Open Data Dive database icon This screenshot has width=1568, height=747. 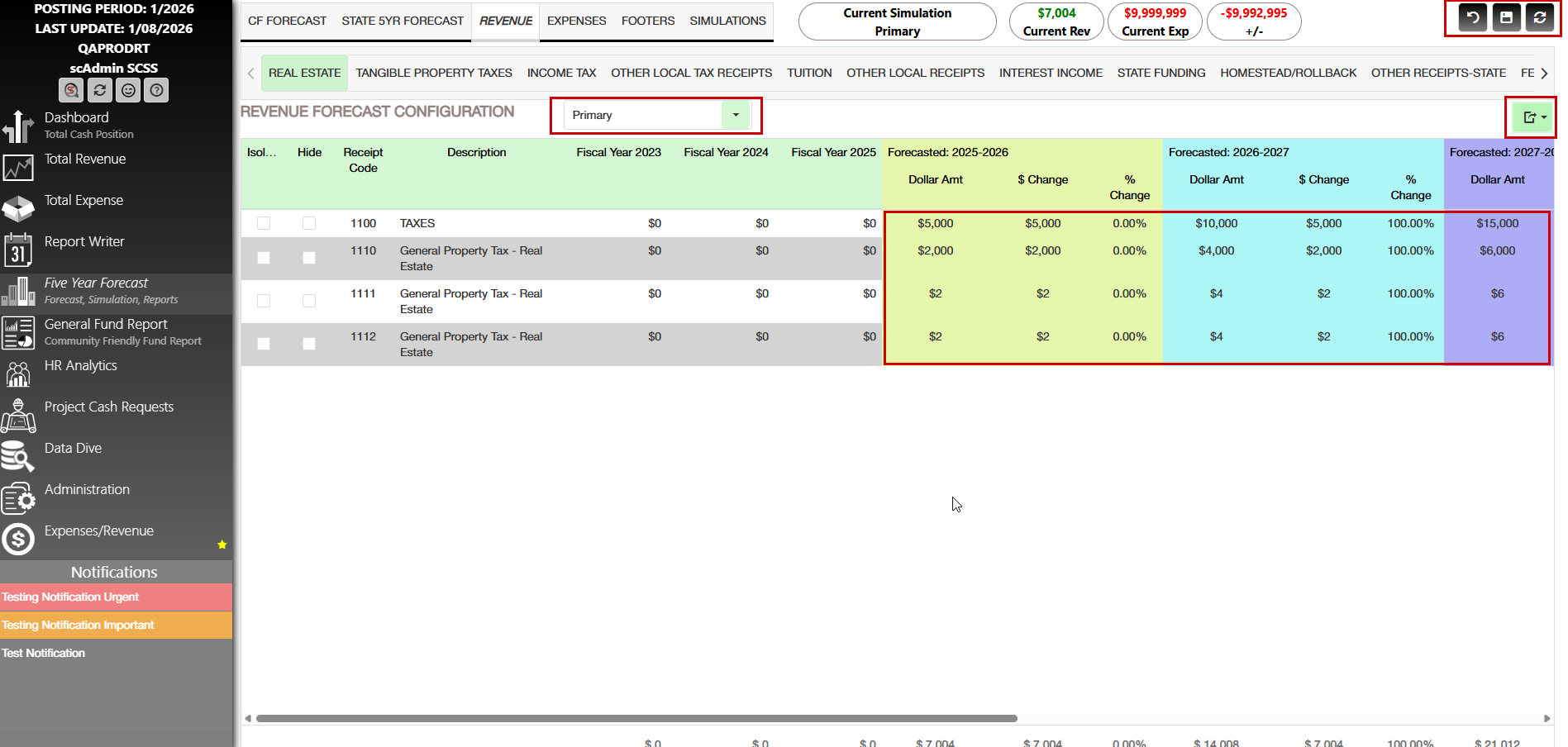(18, 456)
